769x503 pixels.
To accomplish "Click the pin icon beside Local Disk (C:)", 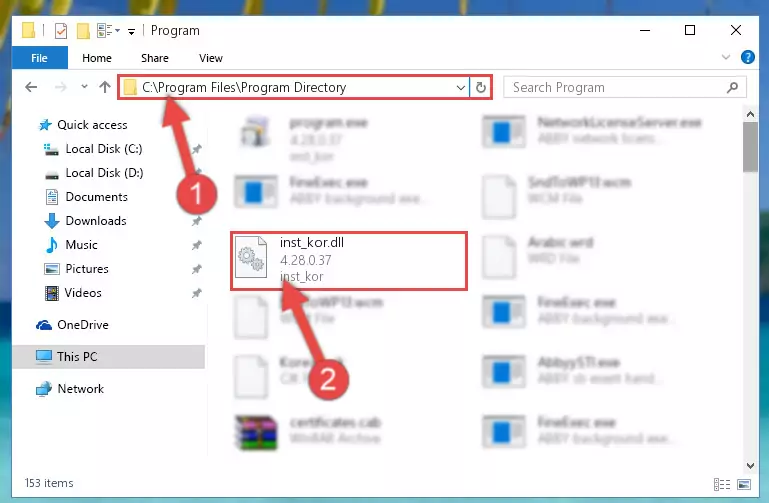I will tap(197, 149).
